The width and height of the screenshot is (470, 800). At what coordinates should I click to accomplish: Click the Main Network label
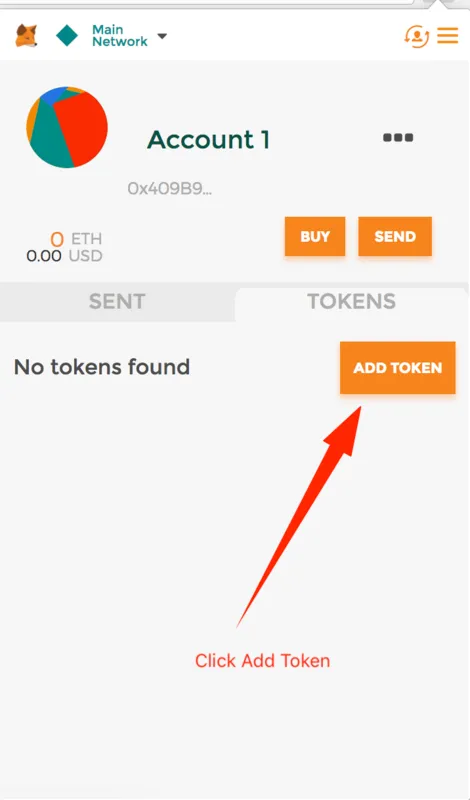point(120,36)
